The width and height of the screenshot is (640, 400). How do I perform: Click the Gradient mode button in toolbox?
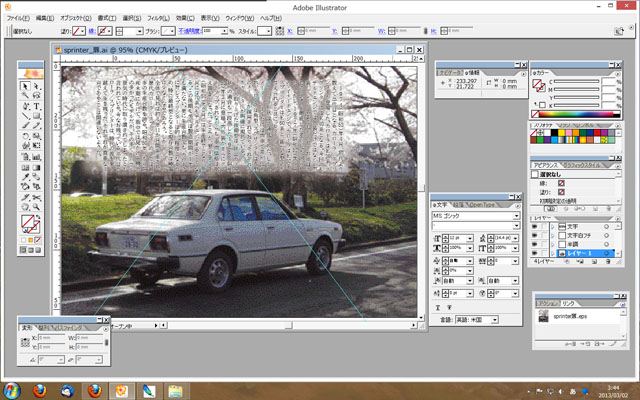(31, 240)
